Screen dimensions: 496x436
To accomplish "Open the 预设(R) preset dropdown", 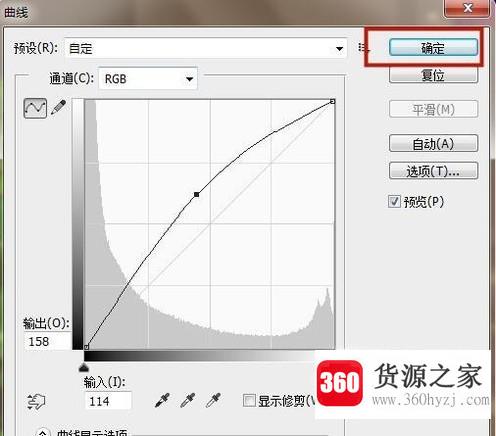I will [206, 49].
